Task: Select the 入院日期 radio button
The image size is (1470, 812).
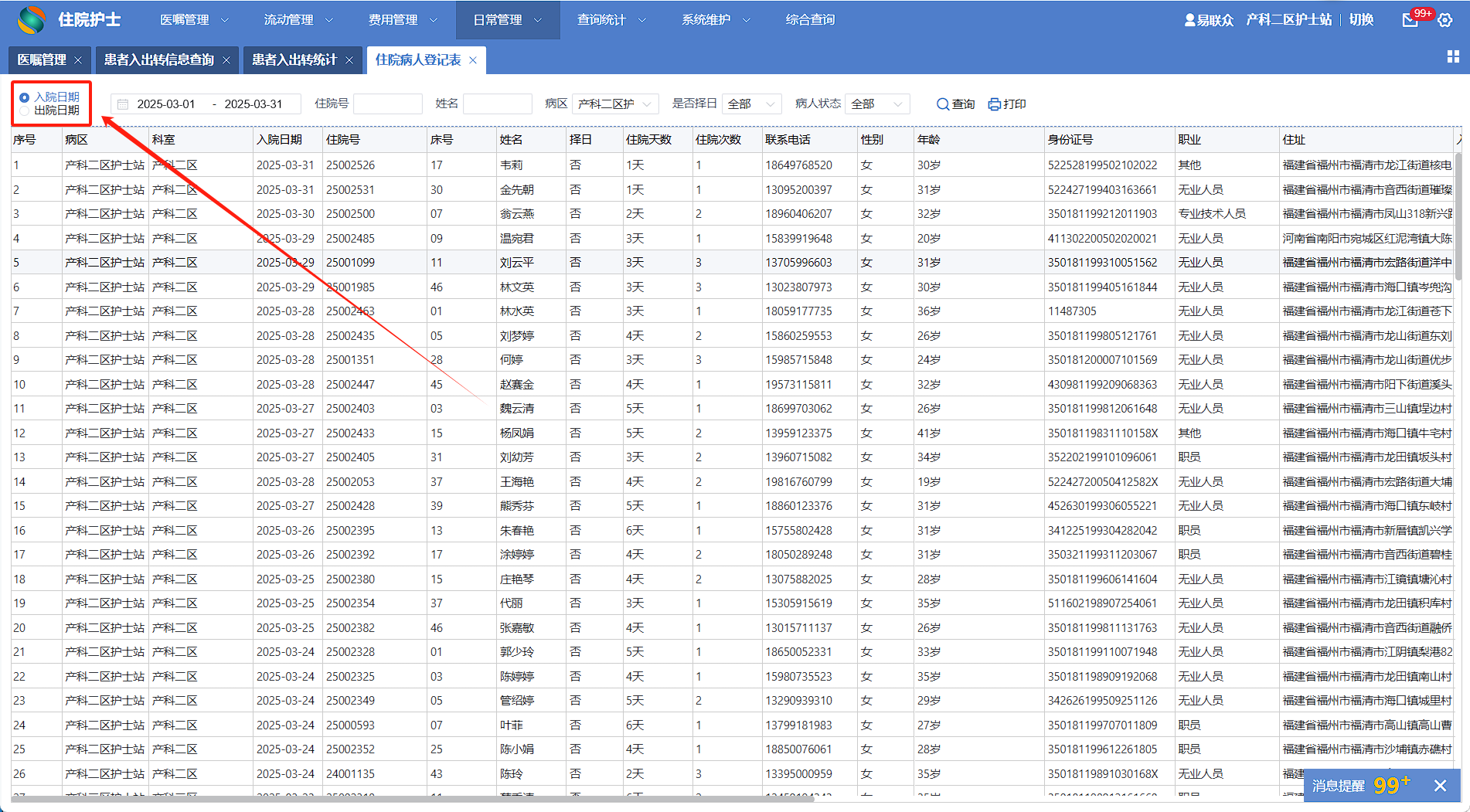Action: click(25, 97)
